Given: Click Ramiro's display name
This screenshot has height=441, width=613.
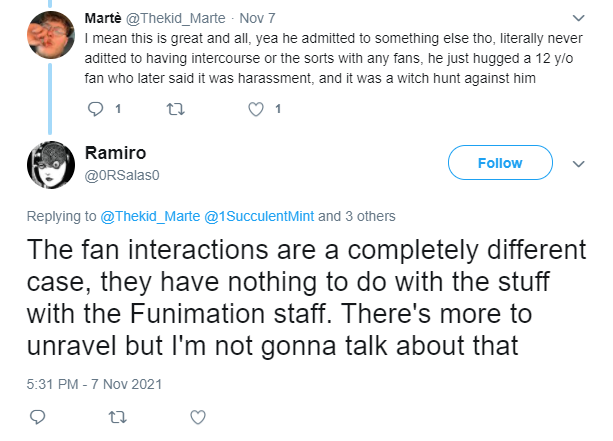Looking at the screenshot, I should [115, 153].
